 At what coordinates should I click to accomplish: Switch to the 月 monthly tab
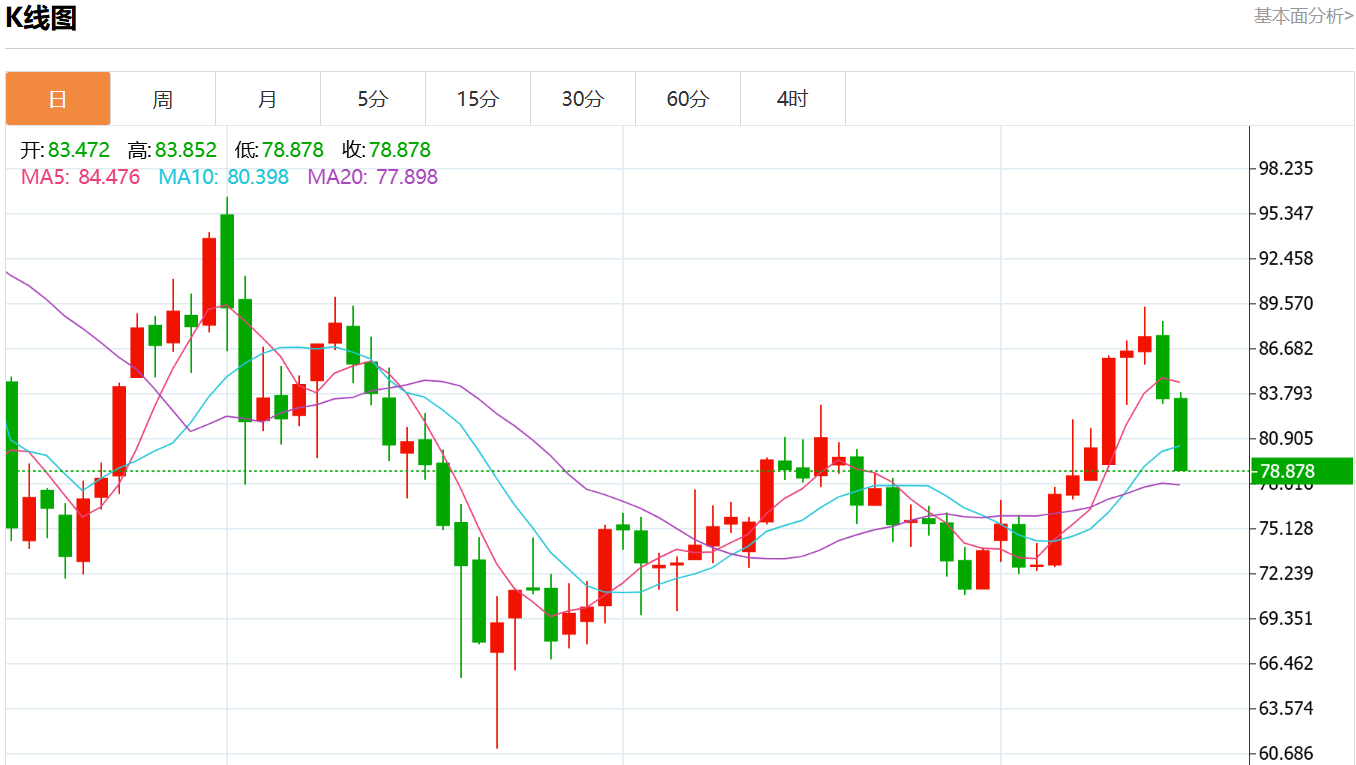[268, 99]
